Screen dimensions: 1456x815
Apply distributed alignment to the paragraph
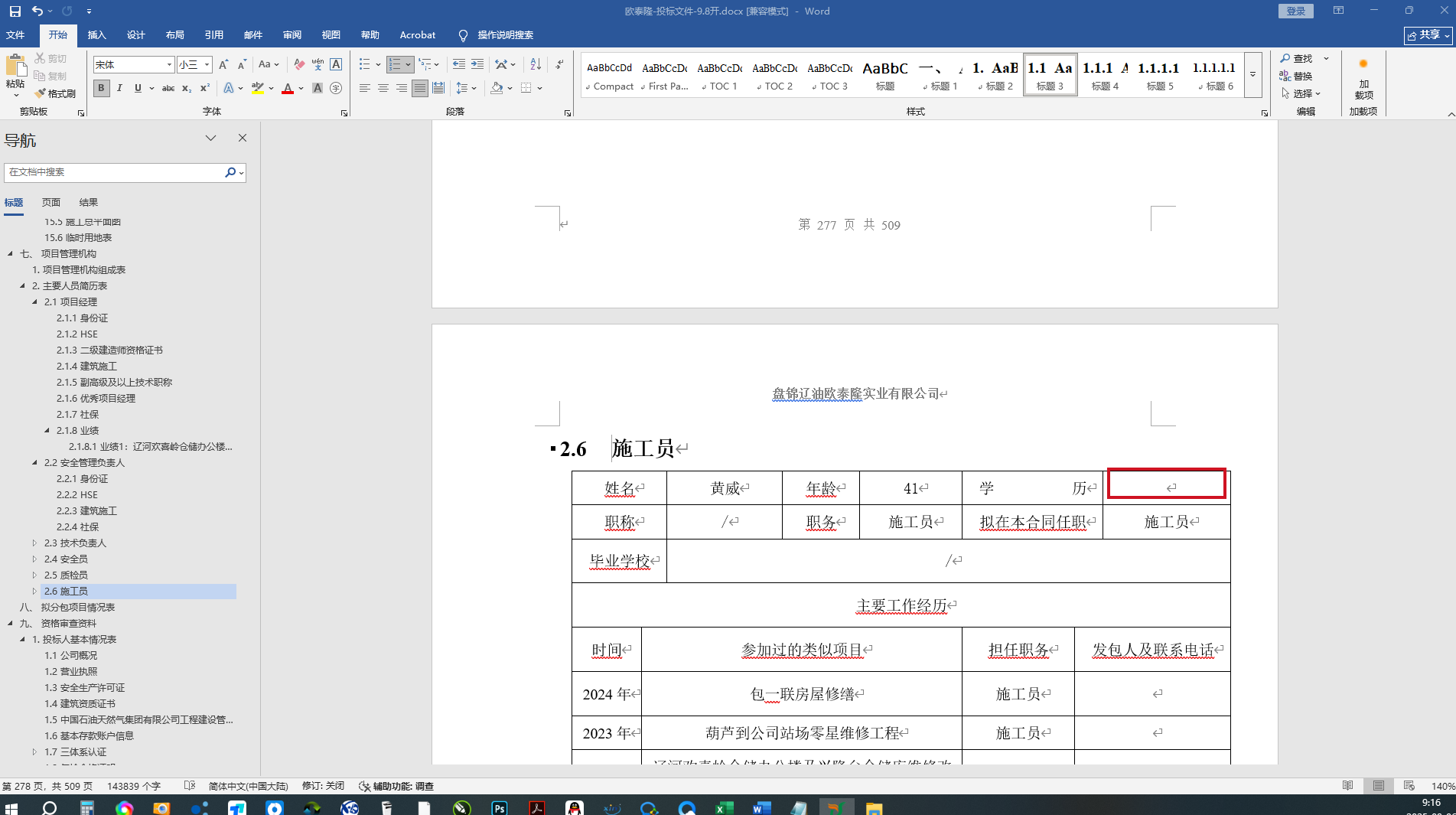point(438,88)
